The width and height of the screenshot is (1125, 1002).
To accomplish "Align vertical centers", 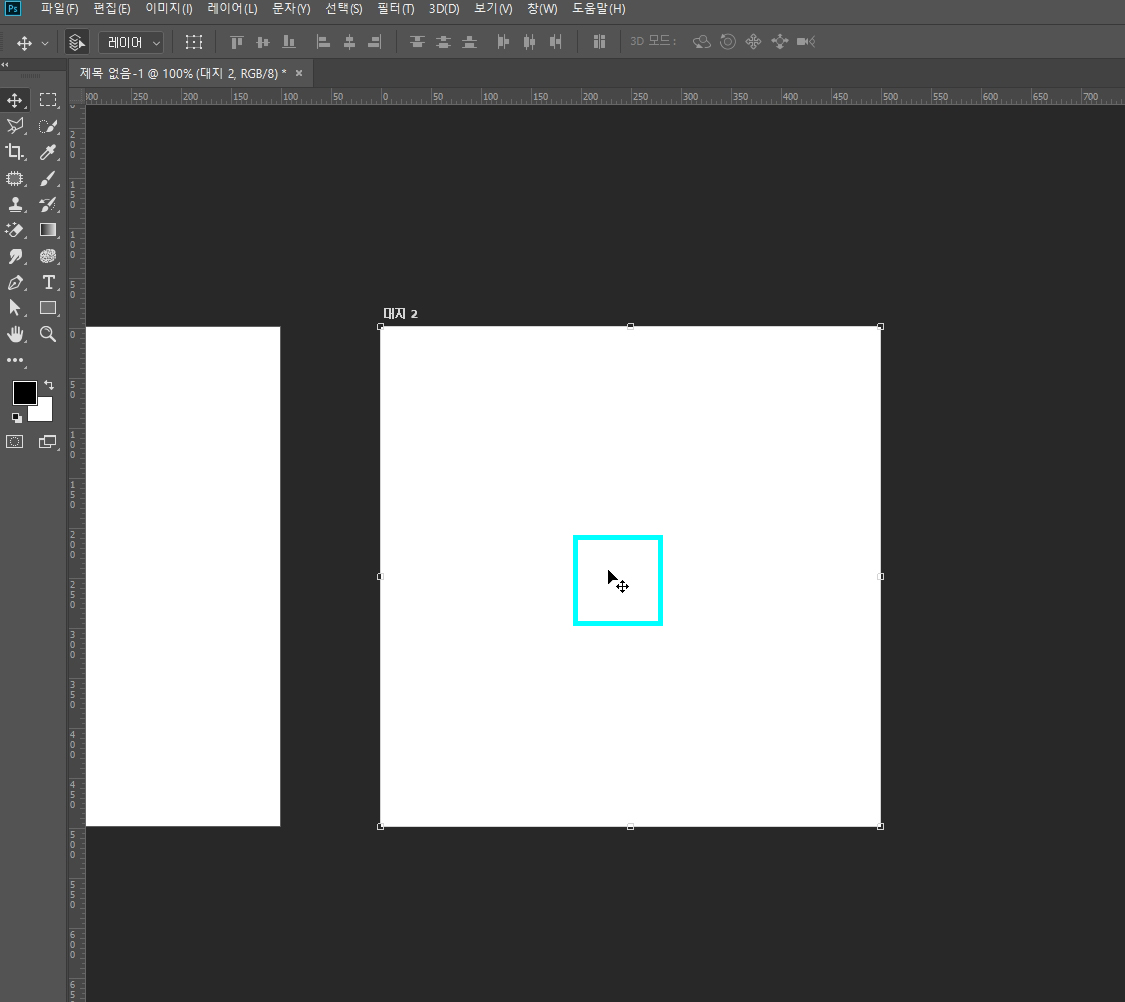I will tap(263, 42).
